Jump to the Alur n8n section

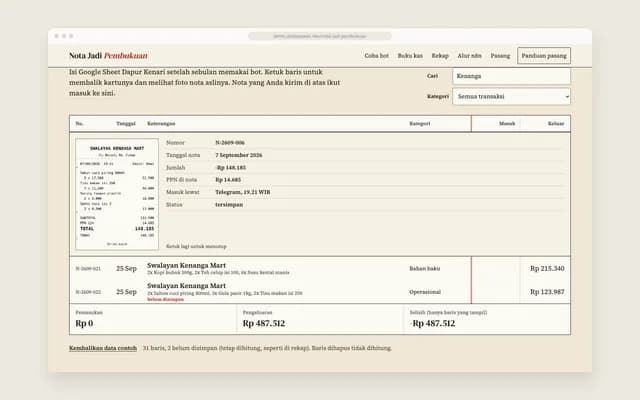point(469,56)
